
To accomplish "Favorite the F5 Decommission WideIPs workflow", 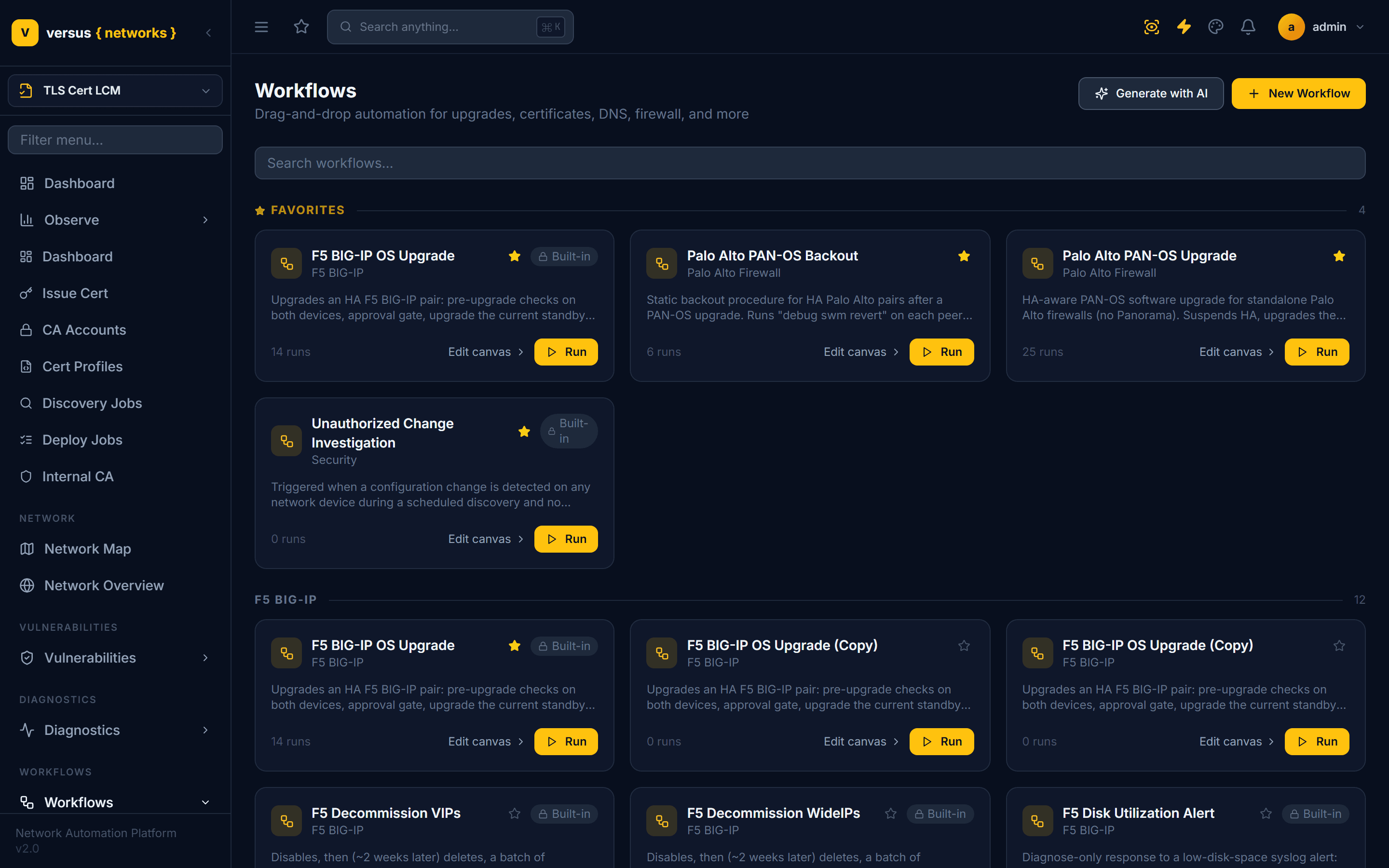I will click(x=890, y=814).
